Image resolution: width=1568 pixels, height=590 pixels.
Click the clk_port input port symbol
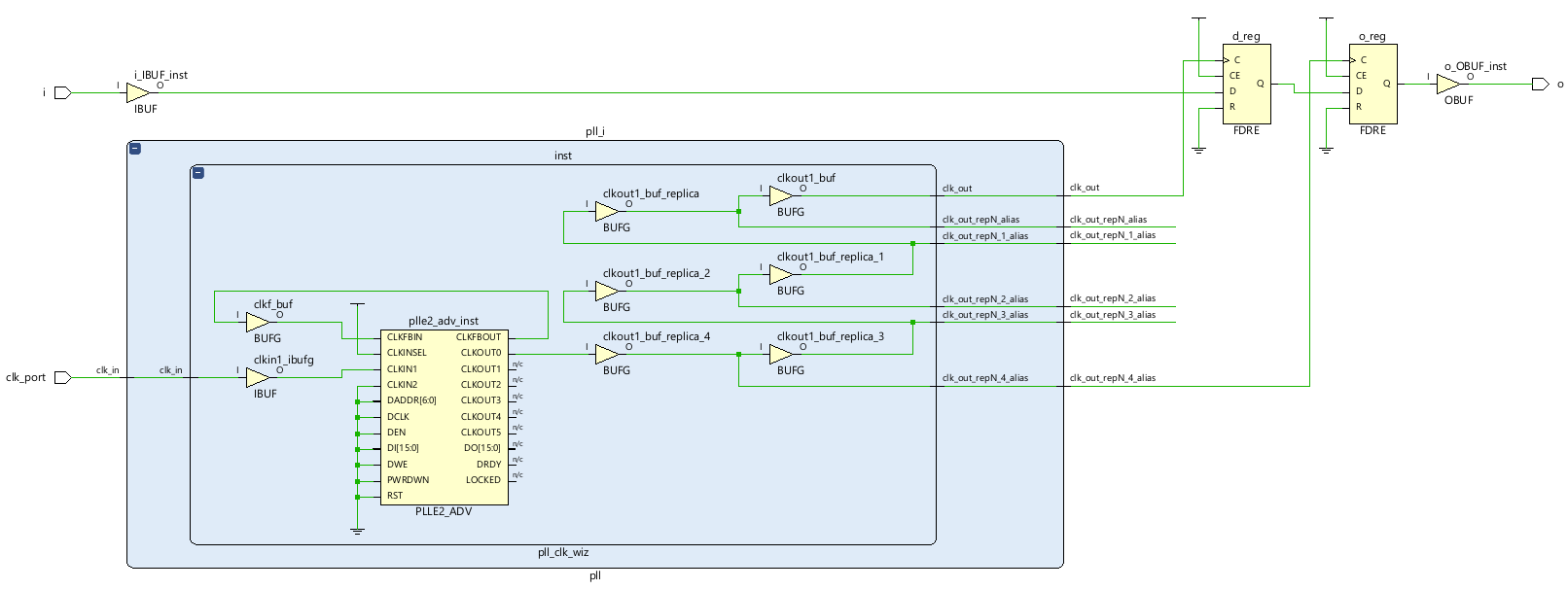pyautogui.click(x=63, y=377)
